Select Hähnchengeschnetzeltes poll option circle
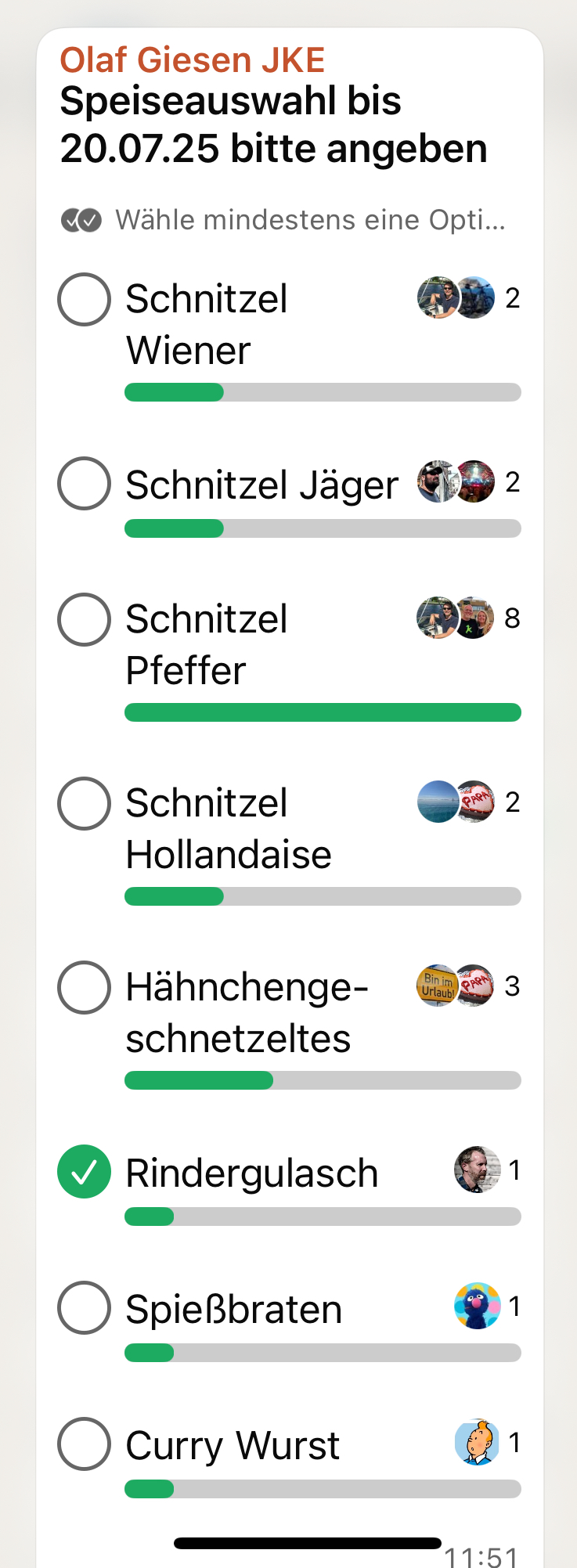This screenshot has height=1568, width=577. click(84, 987)
